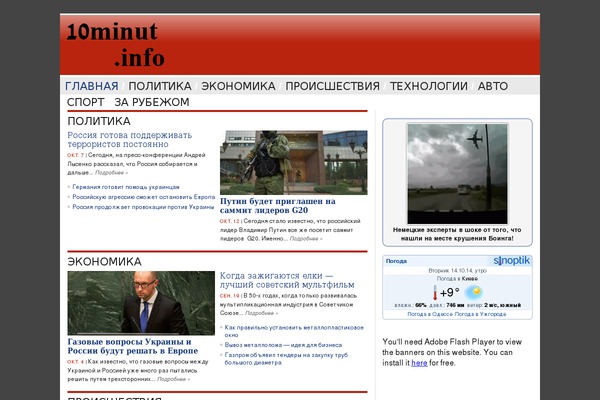Viewport: 600px width, 400px height.
Task: Click Подробнее under the Лысенко article
Action: pos(111,173)
